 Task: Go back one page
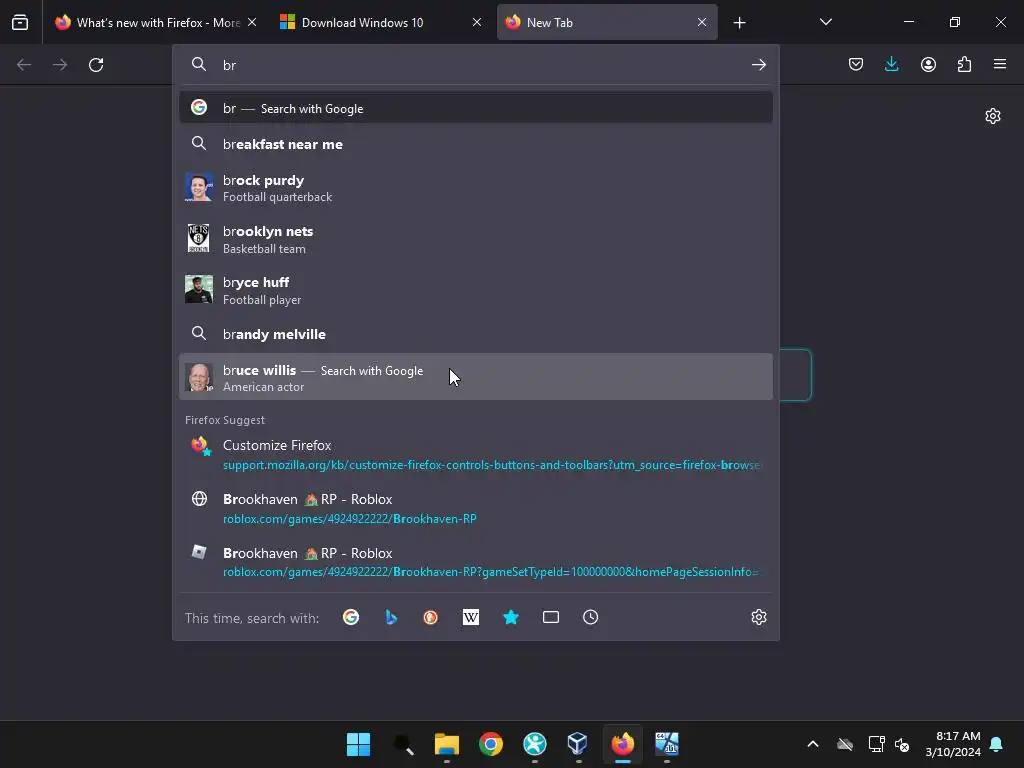pos(24,65)
